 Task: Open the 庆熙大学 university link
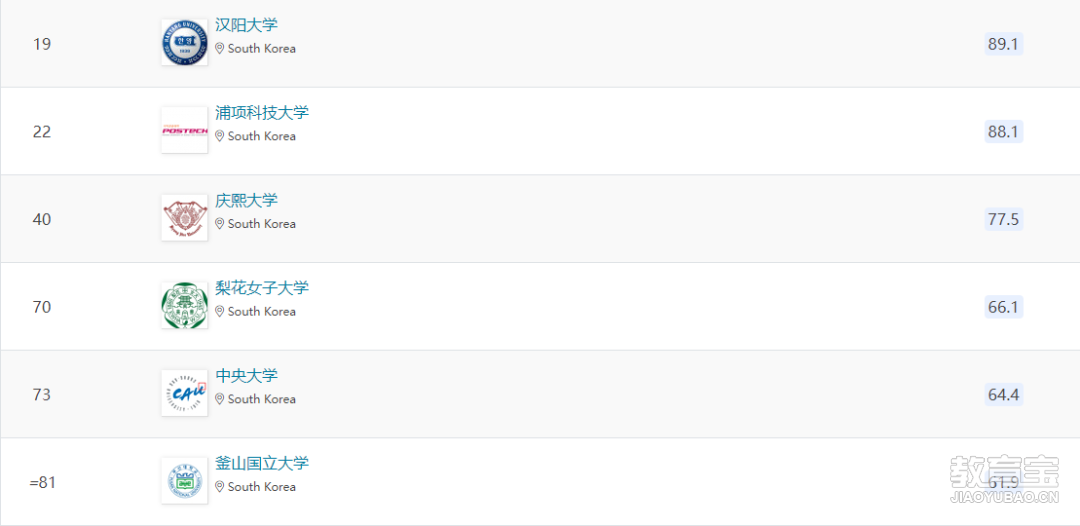(247, 200)
